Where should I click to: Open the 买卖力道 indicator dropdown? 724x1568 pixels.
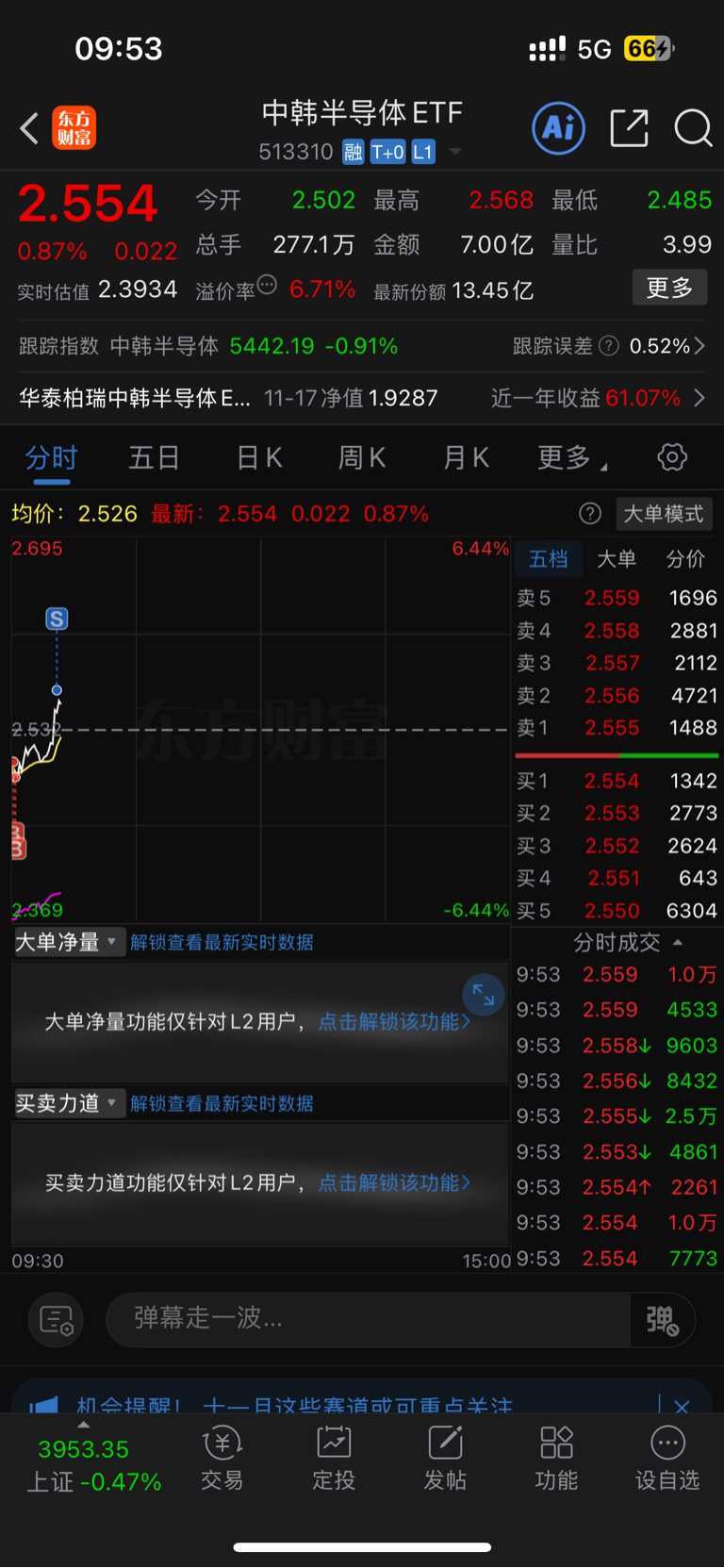coord(69,1103)
